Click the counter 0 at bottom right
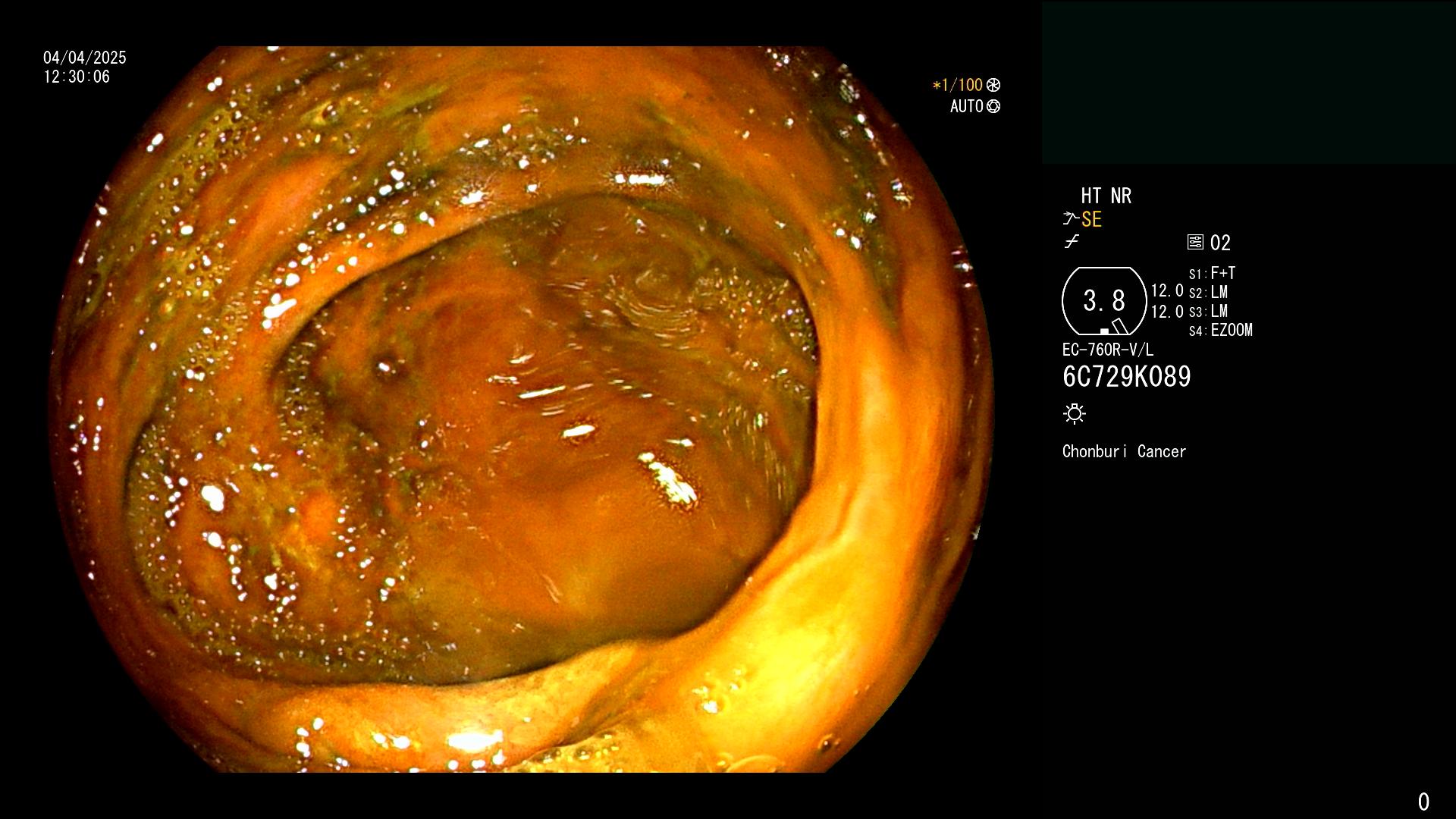 coord(1423,802)
